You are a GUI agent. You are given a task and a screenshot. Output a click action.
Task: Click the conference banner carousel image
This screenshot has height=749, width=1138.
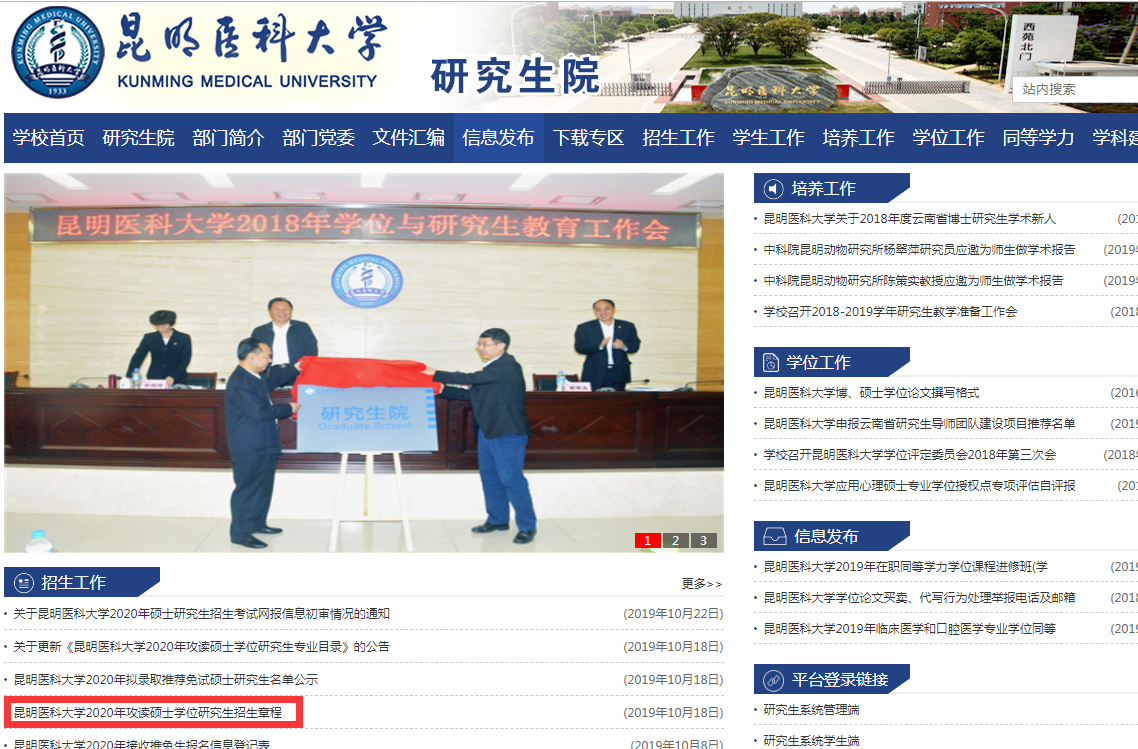(x=364, y=362)
